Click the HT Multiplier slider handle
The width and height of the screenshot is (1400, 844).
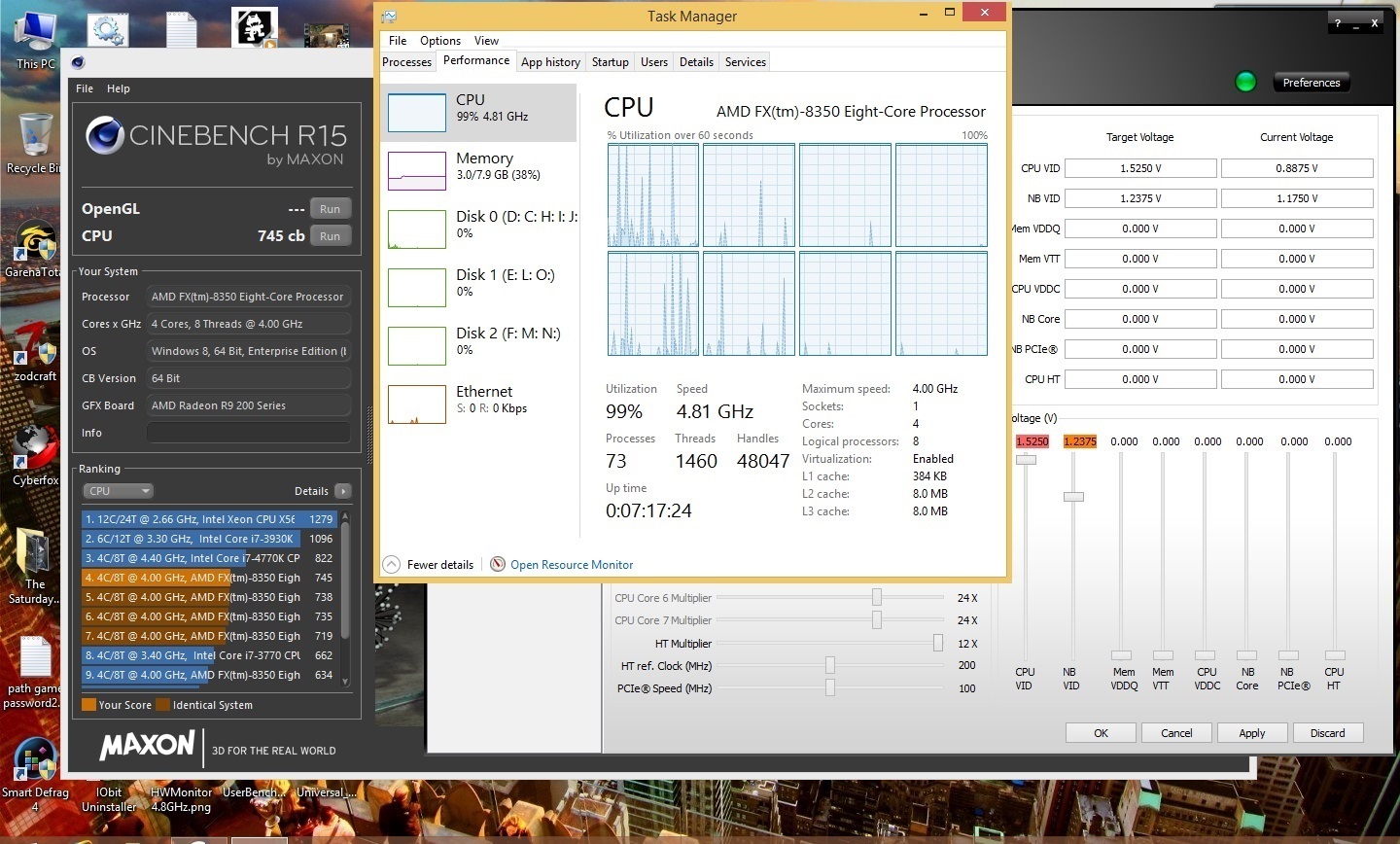[937, 643]
